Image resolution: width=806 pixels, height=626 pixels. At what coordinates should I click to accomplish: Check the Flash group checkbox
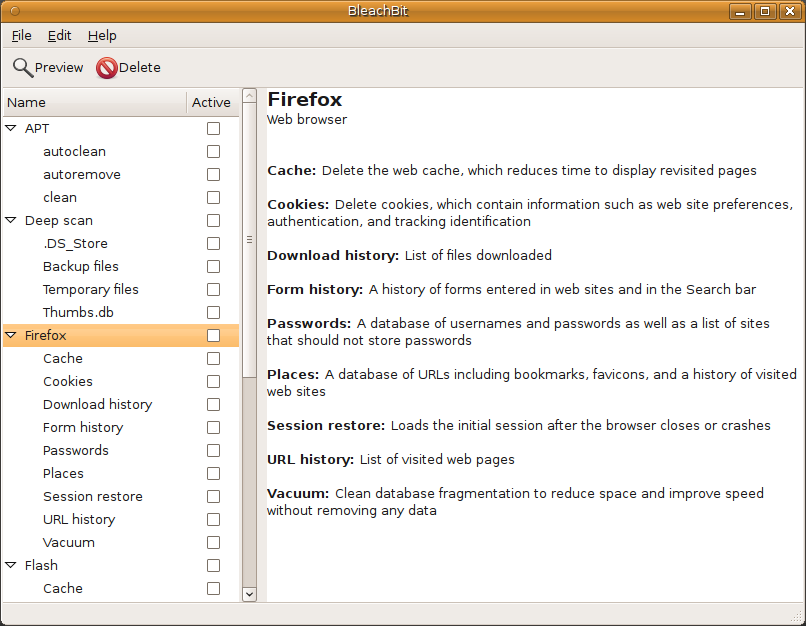pos(213,565)
